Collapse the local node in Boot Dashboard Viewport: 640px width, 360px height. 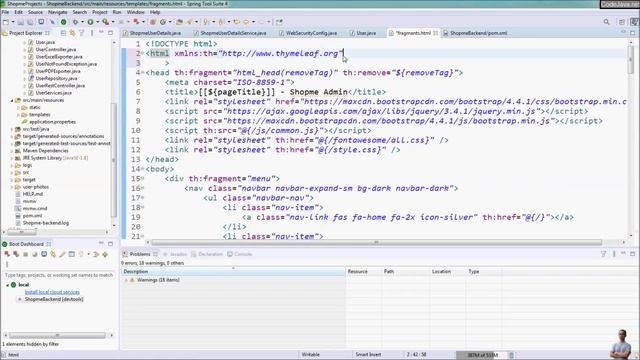click(7, 285)
